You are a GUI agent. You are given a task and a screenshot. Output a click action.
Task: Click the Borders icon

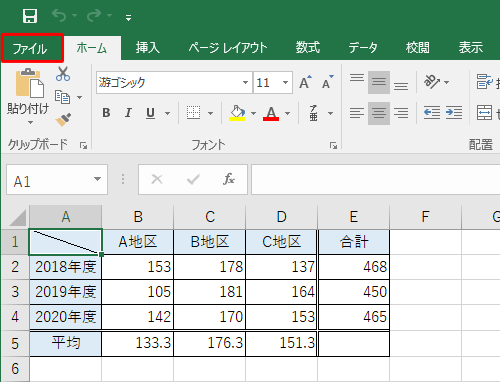pyautogui.click(x=193, y=113)
